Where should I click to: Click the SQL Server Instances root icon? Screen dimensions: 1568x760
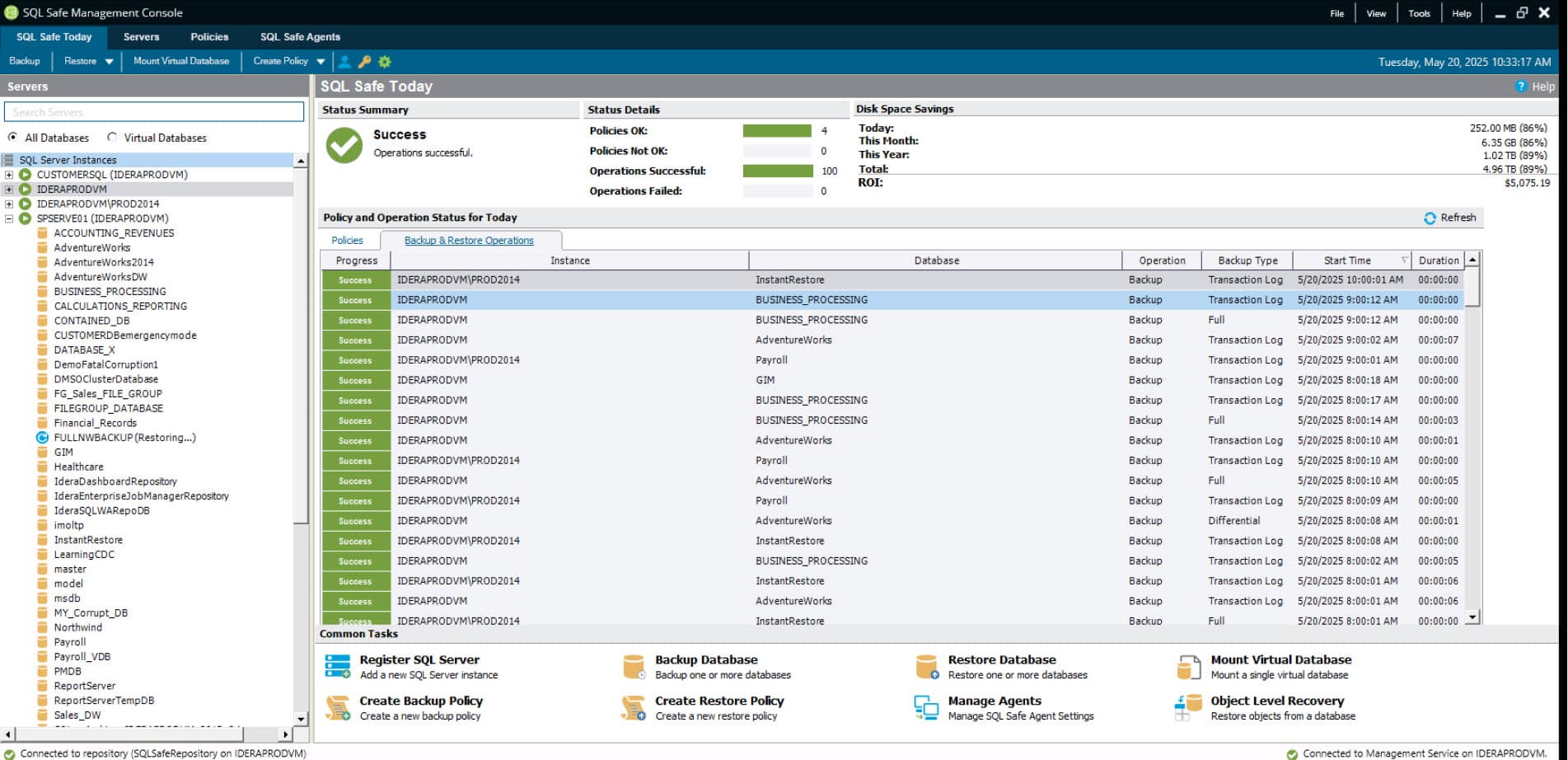(8, 160)
